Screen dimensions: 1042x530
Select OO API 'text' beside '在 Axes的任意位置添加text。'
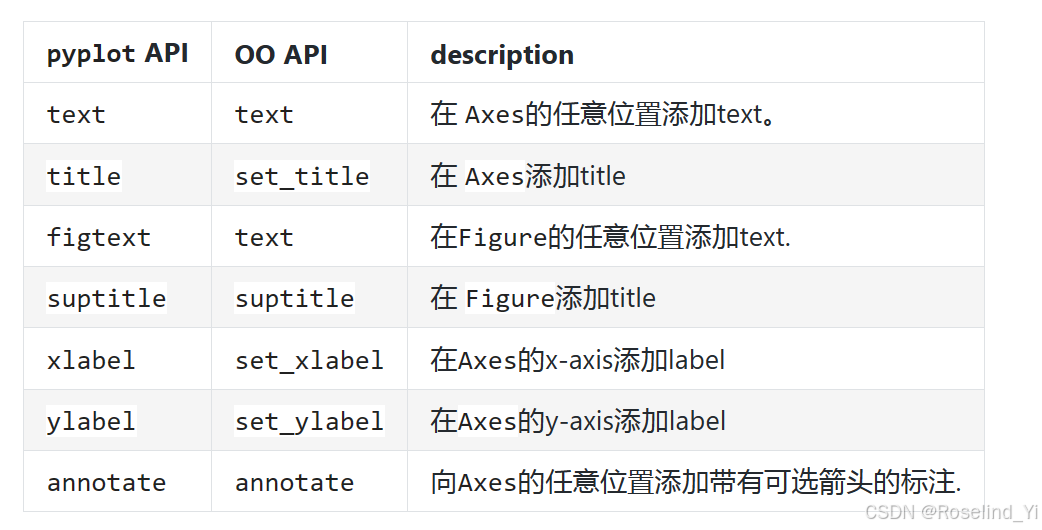point(264,115)
